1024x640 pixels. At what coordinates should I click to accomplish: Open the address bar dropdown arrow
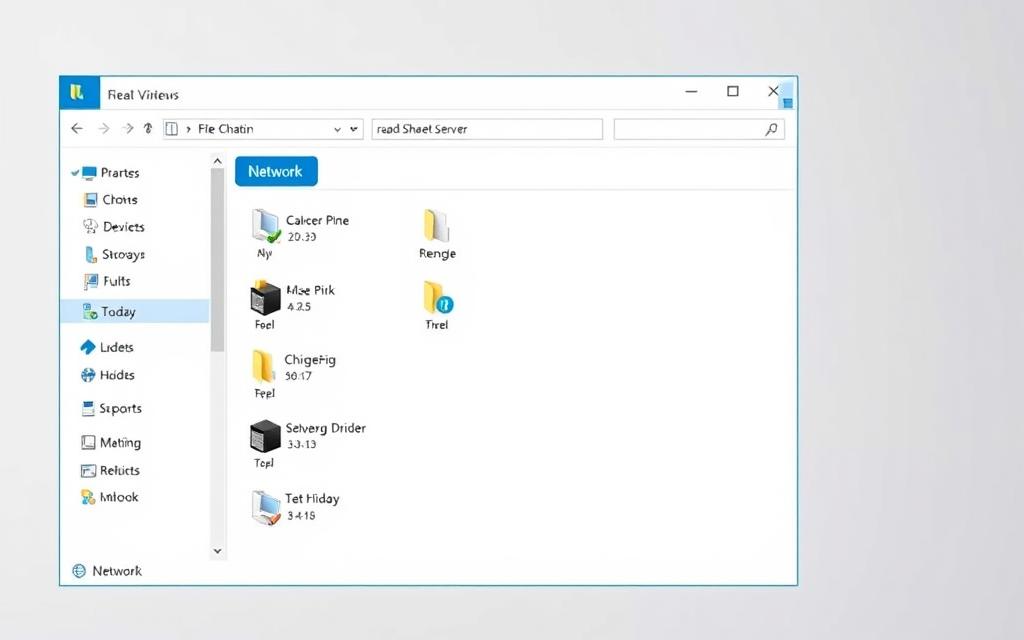[353, 128]
